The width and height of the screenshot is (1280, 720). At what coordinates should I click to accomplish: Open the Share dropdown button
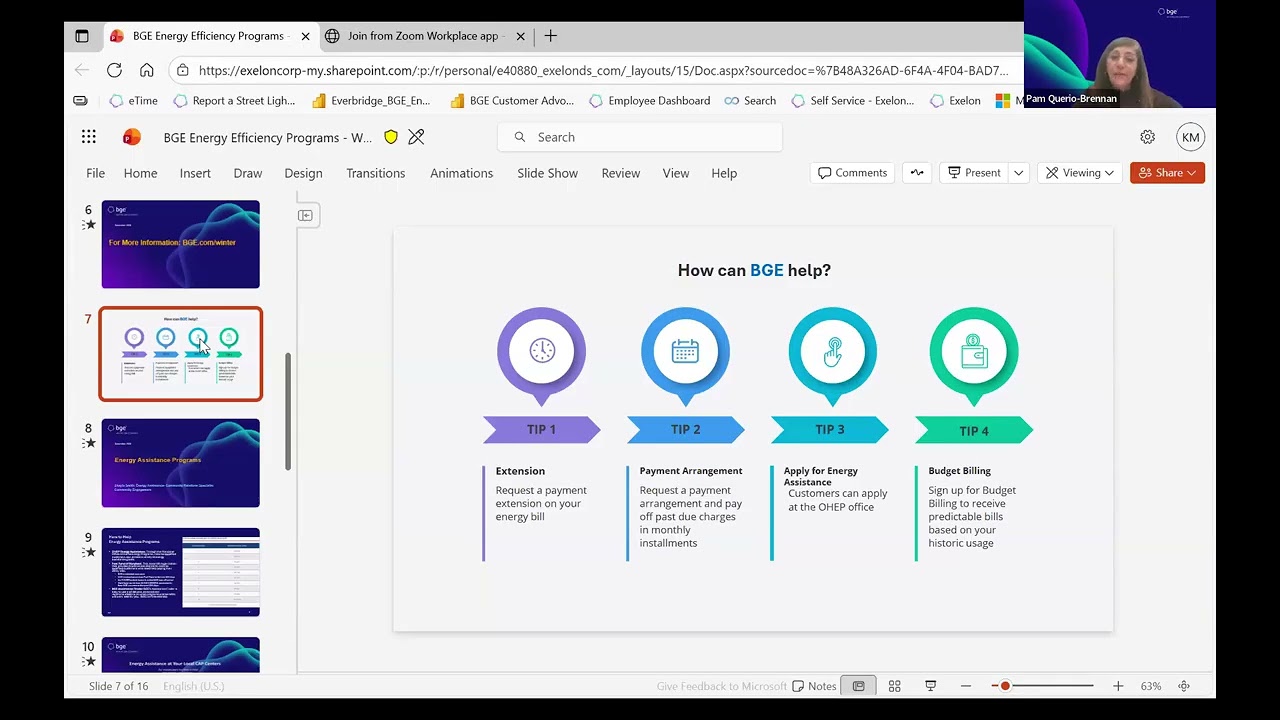(1167, 173)
